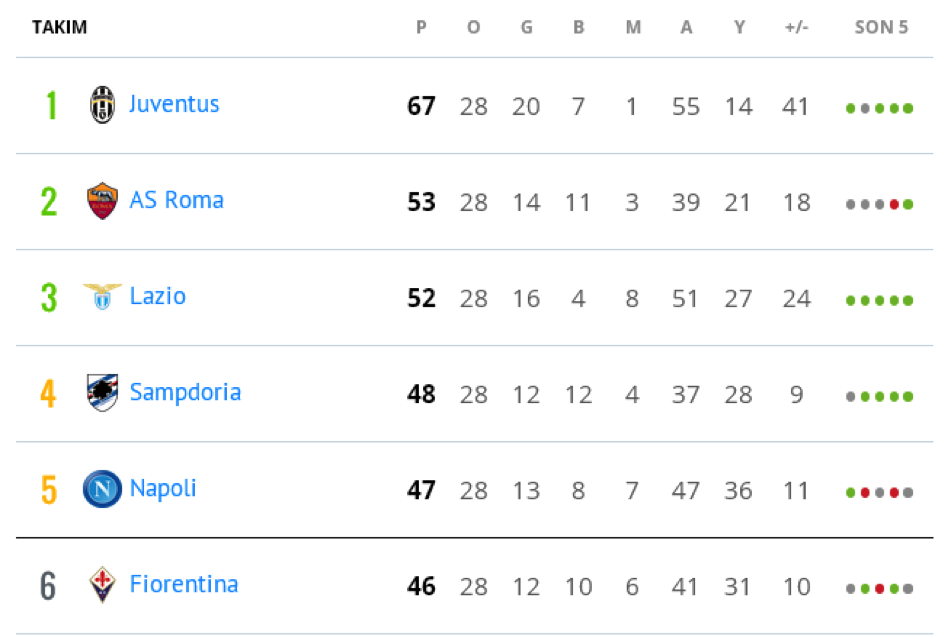This screenshot has width=944, height=638.
Task: Click Napoli last-five form dots
Action: coord(880,493)
